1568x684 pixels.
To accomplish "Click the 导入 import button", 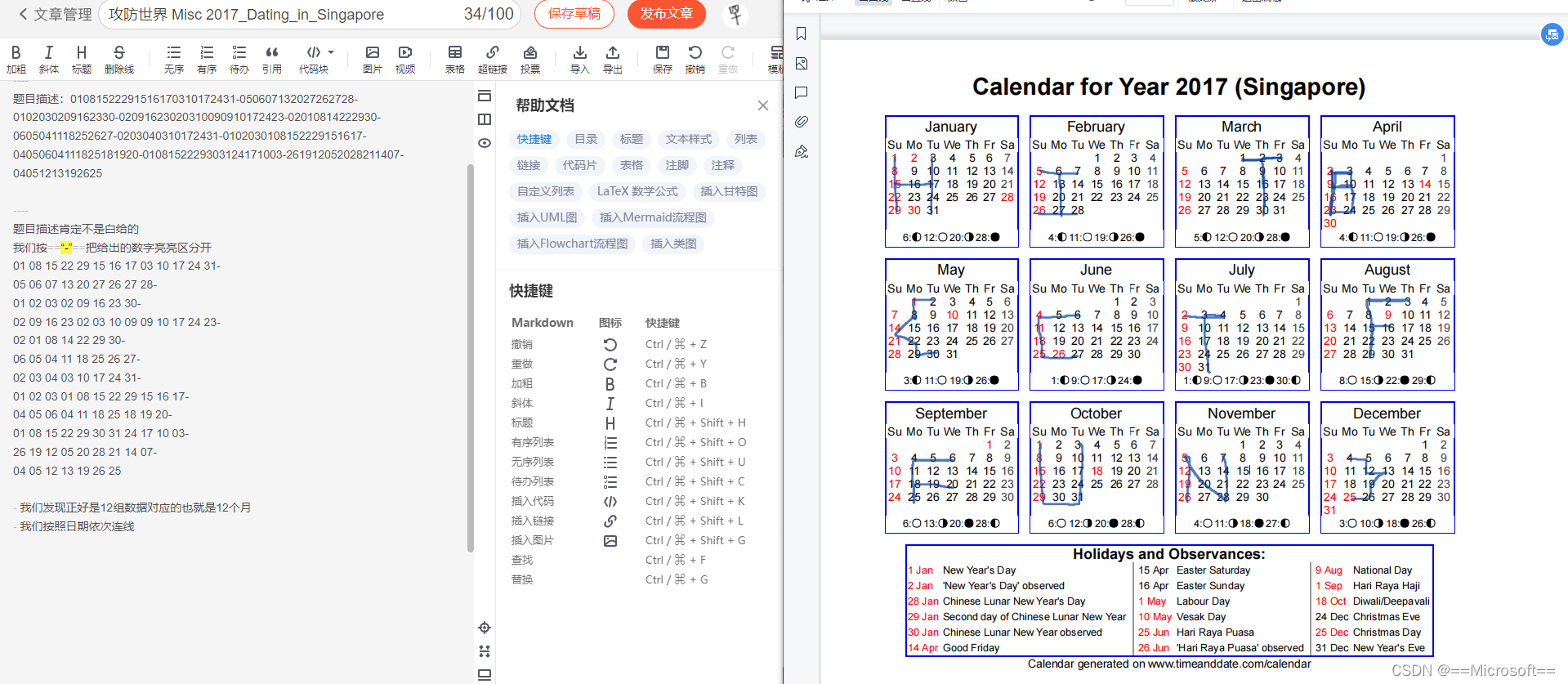I will (580, 60).
